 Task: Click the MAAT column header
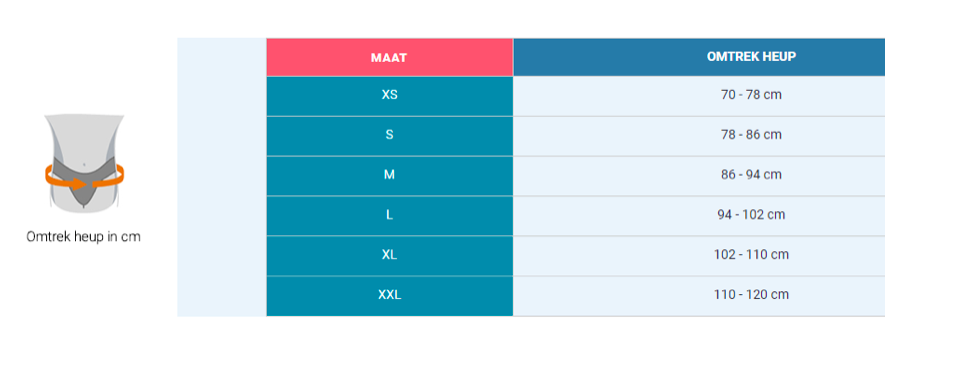389,58
